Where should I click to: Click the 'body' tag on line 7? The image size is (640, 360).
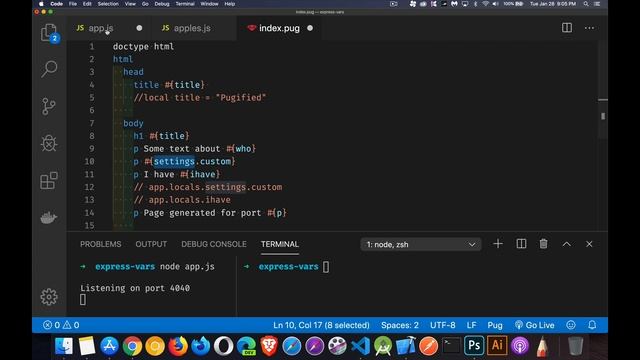point(133,123)
